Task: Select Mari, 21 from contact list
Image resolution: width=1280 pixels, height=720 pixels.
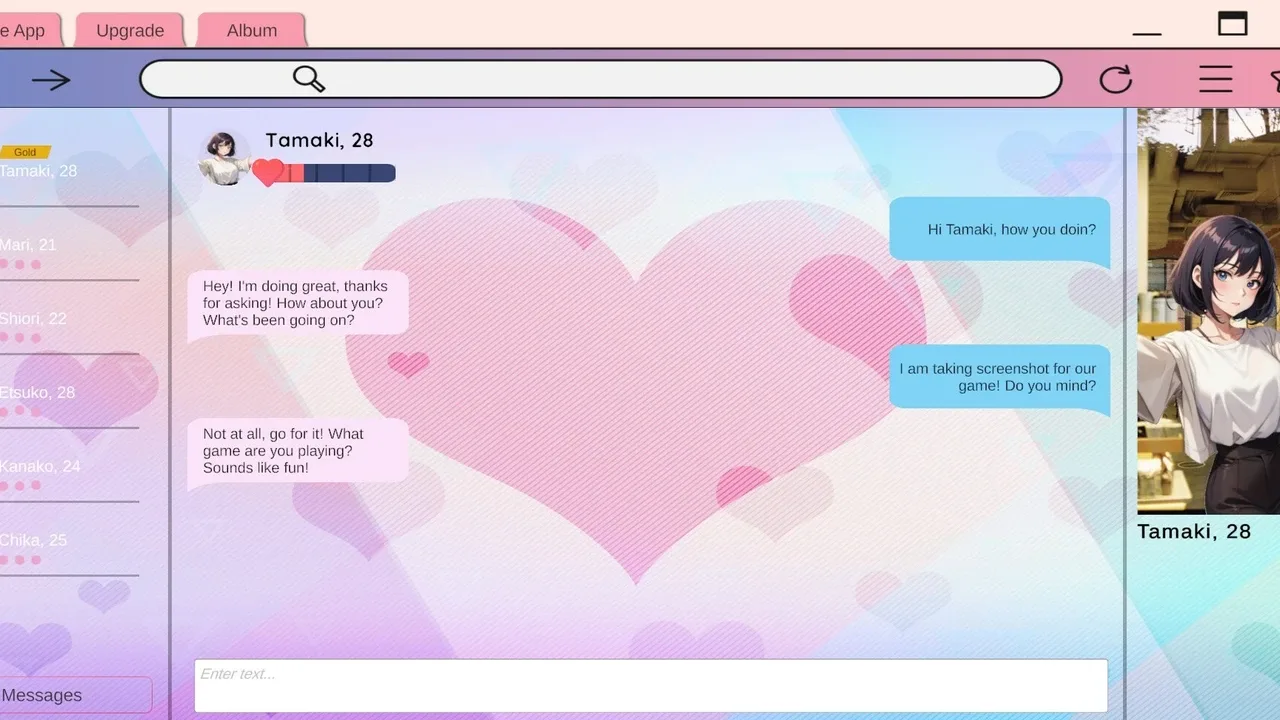Action: (x=30, y=246)
